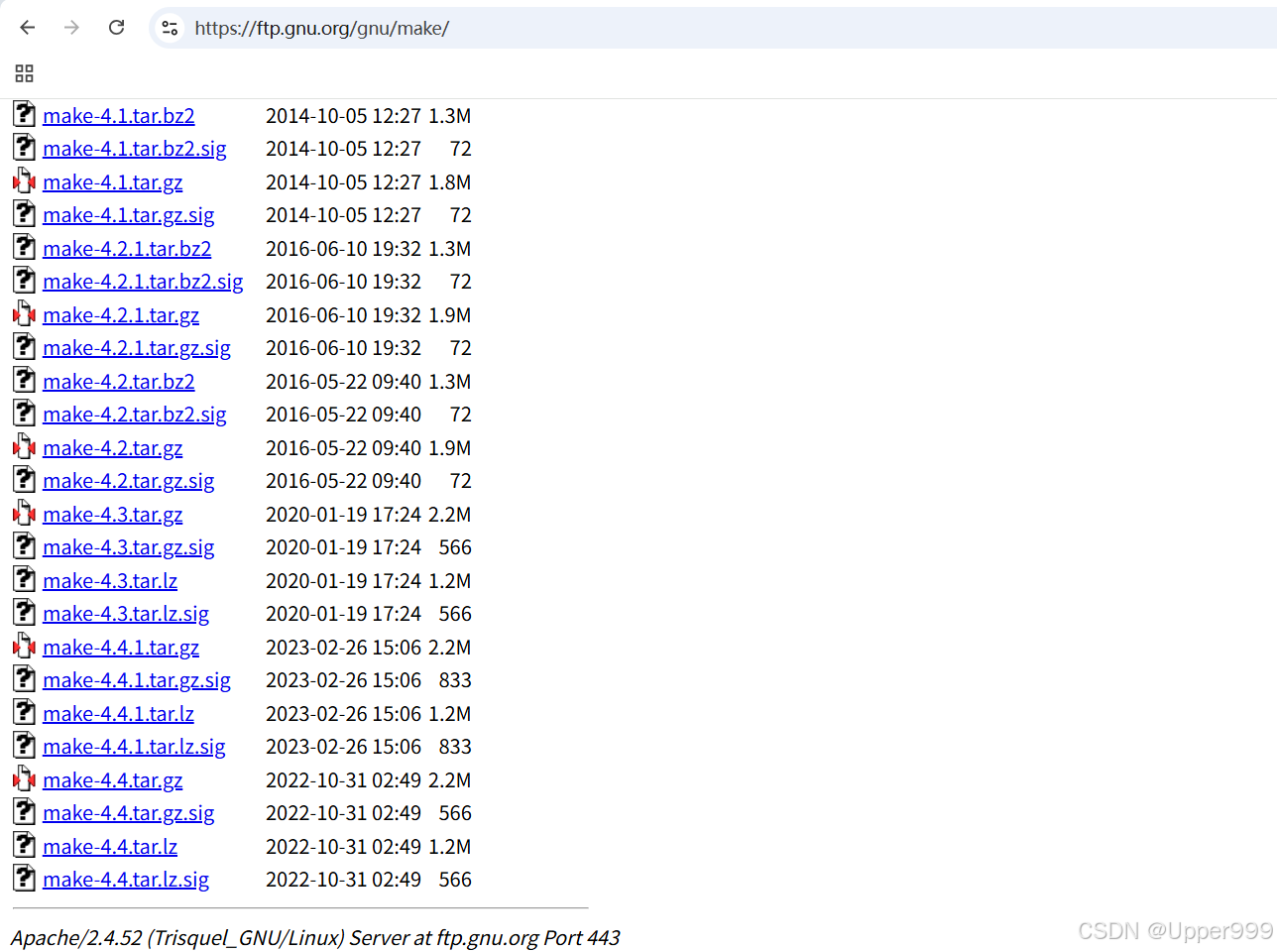Download make-4.4.1.tar.lz

click(x=118, y=714)
